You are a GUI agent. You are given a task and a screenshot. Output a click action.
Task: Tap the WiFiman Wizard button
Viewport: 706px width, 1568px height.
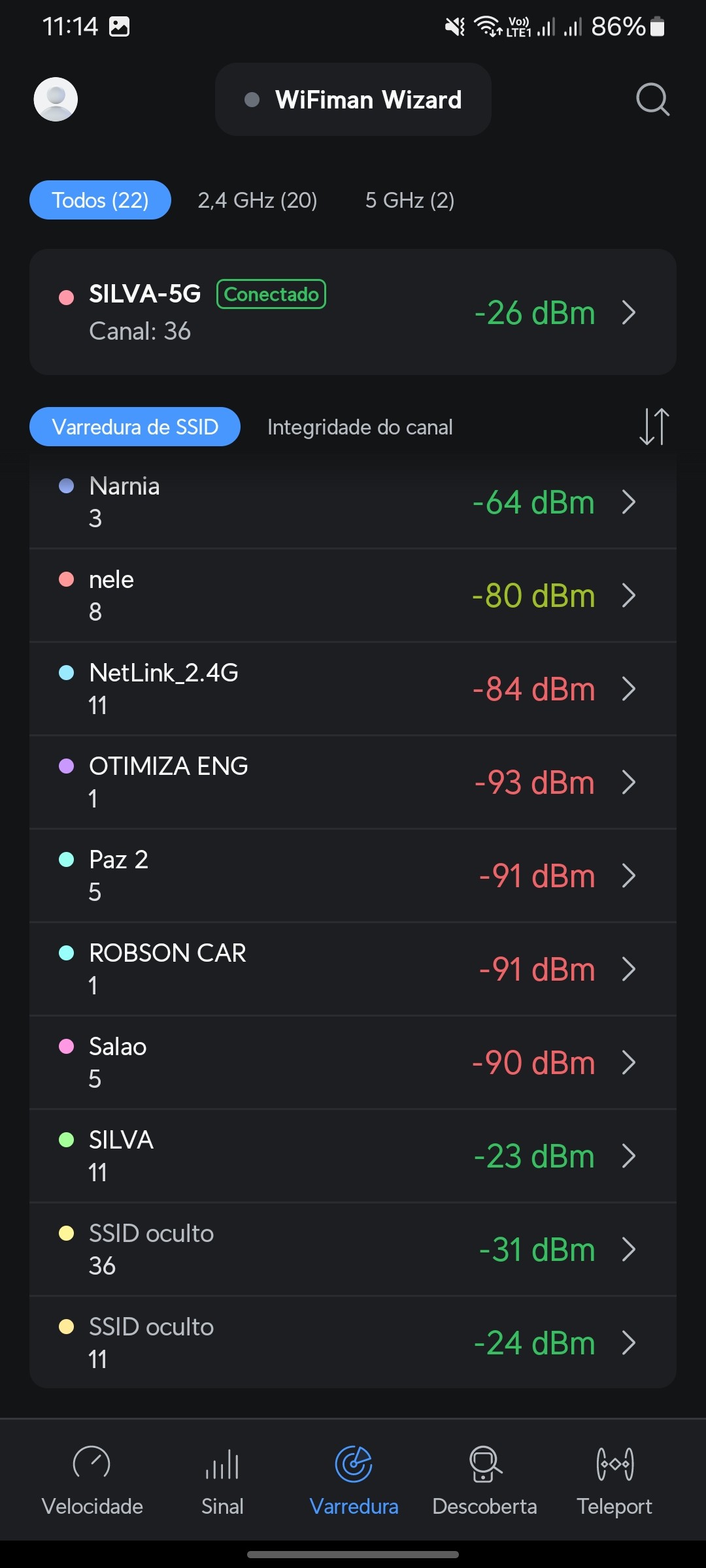pyautogui.click(x=353, y=99)
